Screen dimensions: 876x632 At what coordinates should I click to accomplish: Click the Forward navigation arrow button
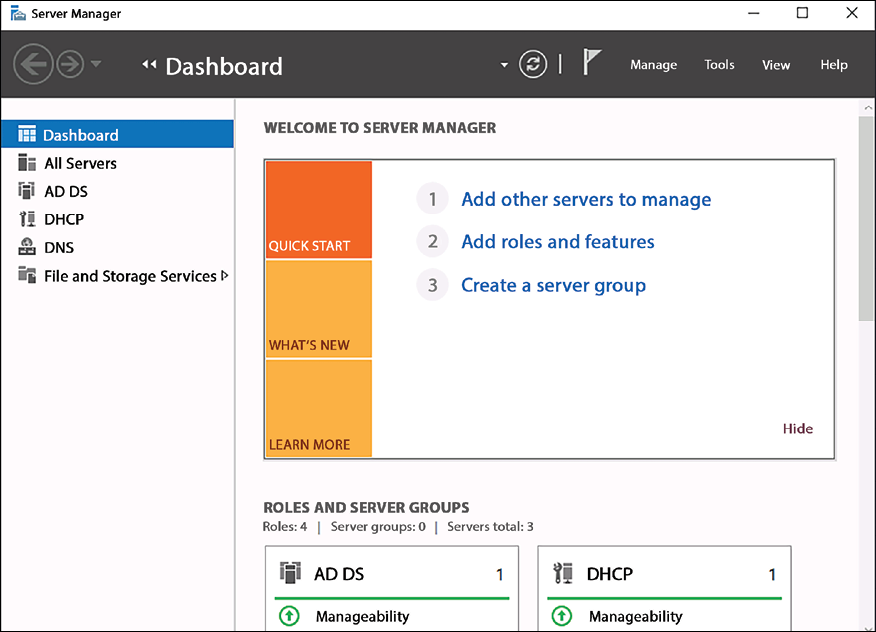pyautogui.click(x=70, y=64)
